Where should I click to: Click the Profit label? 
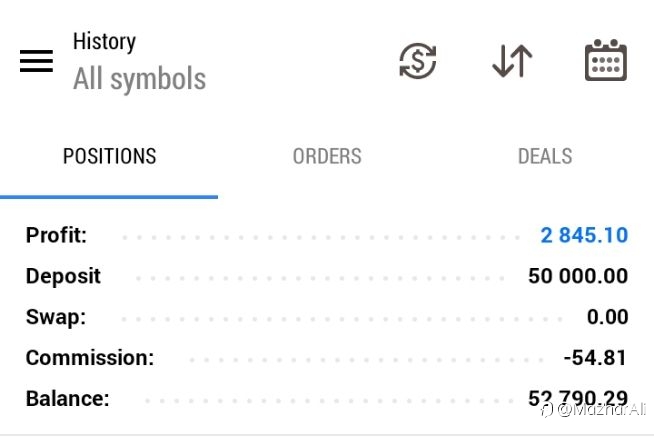point(56,236)
